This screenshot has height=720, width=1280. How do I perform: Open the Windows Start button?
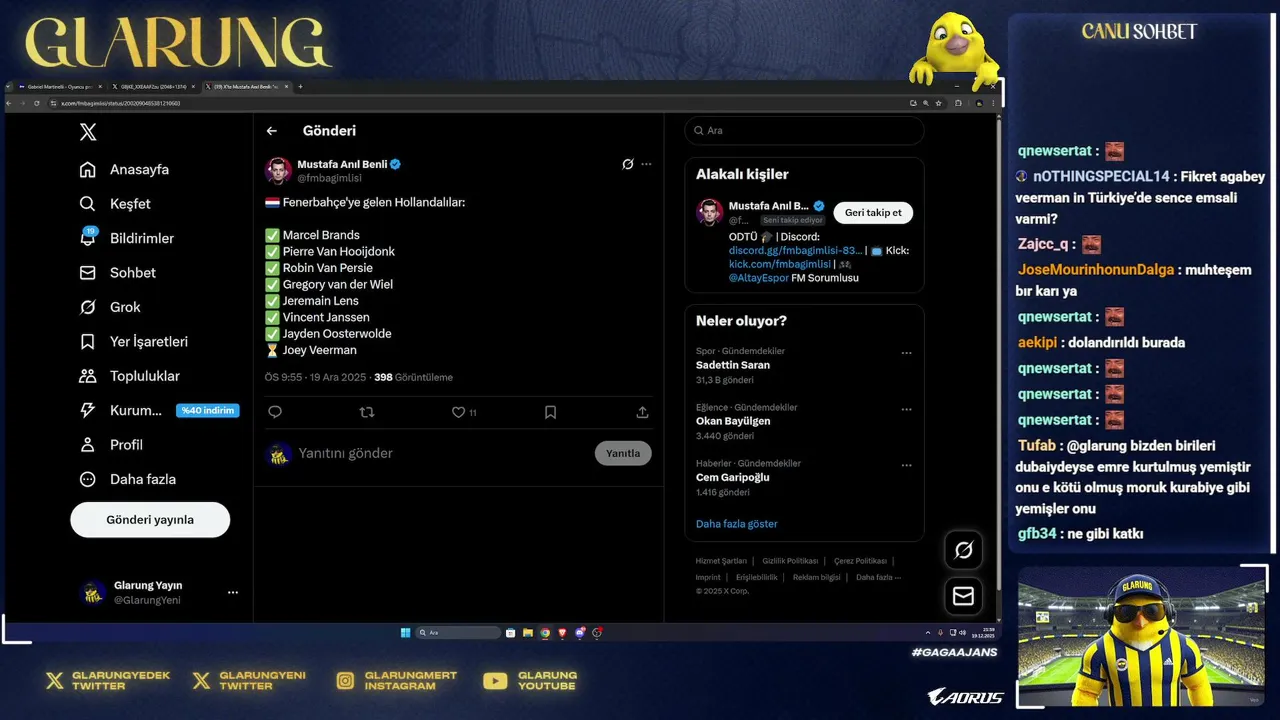coord(405,633)
